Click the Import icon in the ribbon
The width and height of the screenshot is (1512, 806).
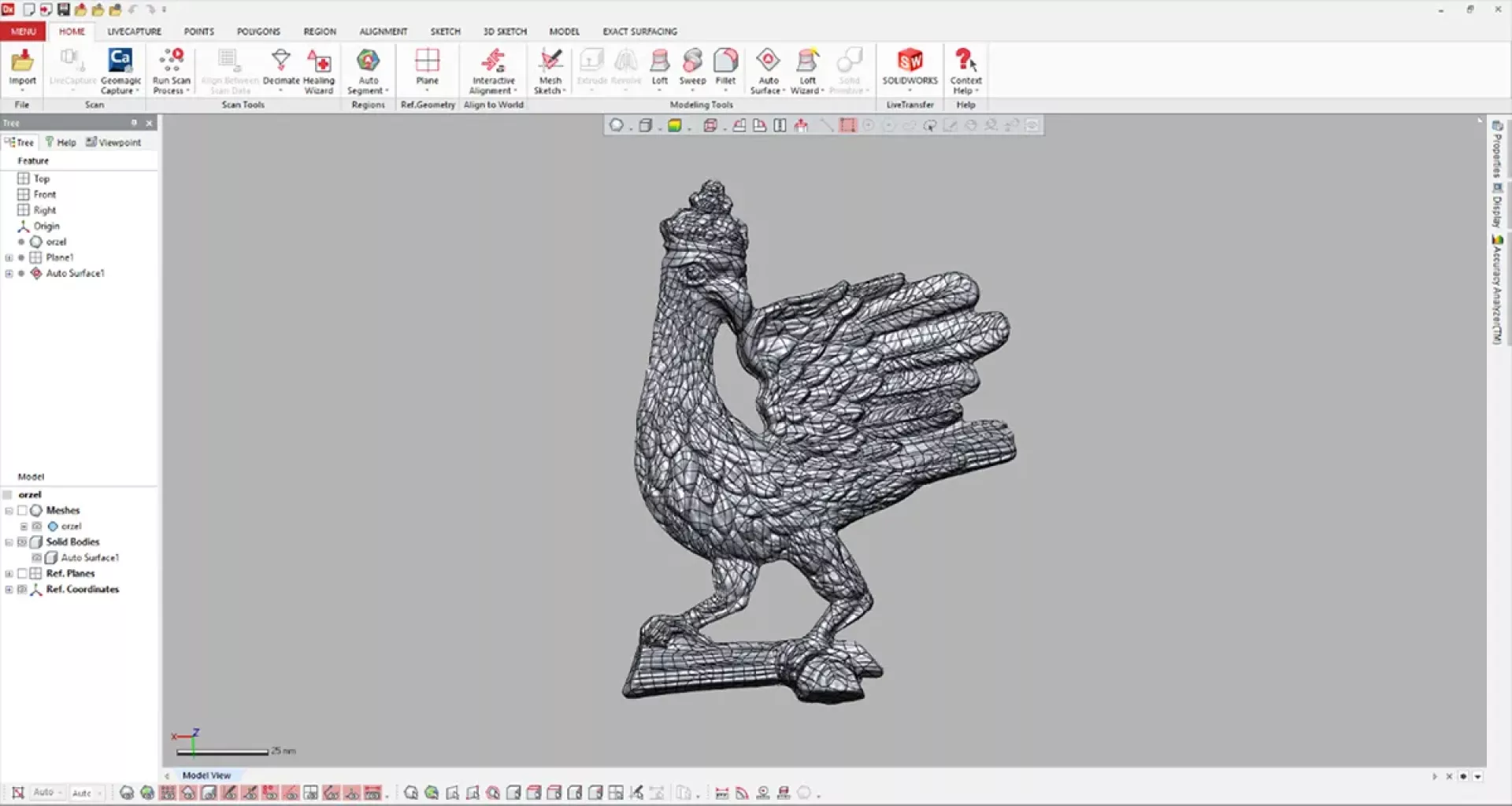[22, 68]
